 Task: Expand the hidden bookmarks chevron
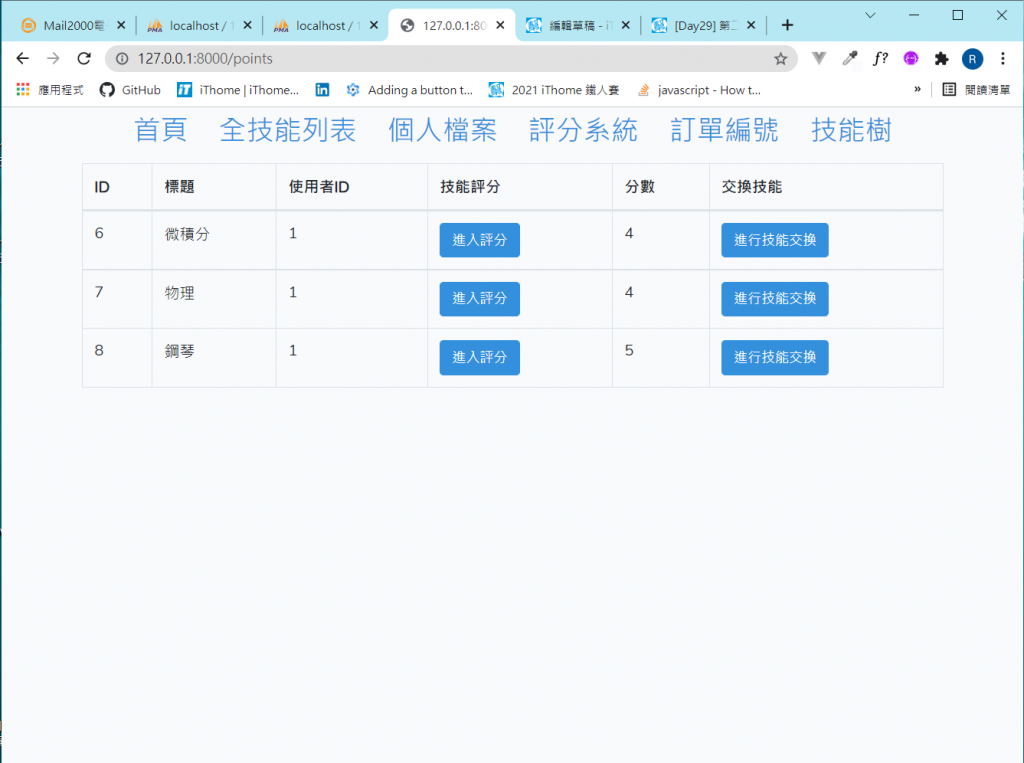click(x=918, y=89)
